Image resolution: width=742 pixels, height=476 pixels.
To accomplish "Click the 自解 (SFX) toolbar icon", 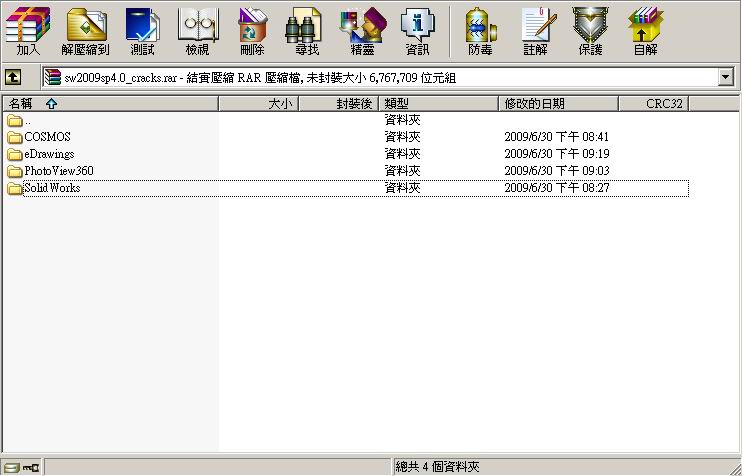I will click(646, 30).
